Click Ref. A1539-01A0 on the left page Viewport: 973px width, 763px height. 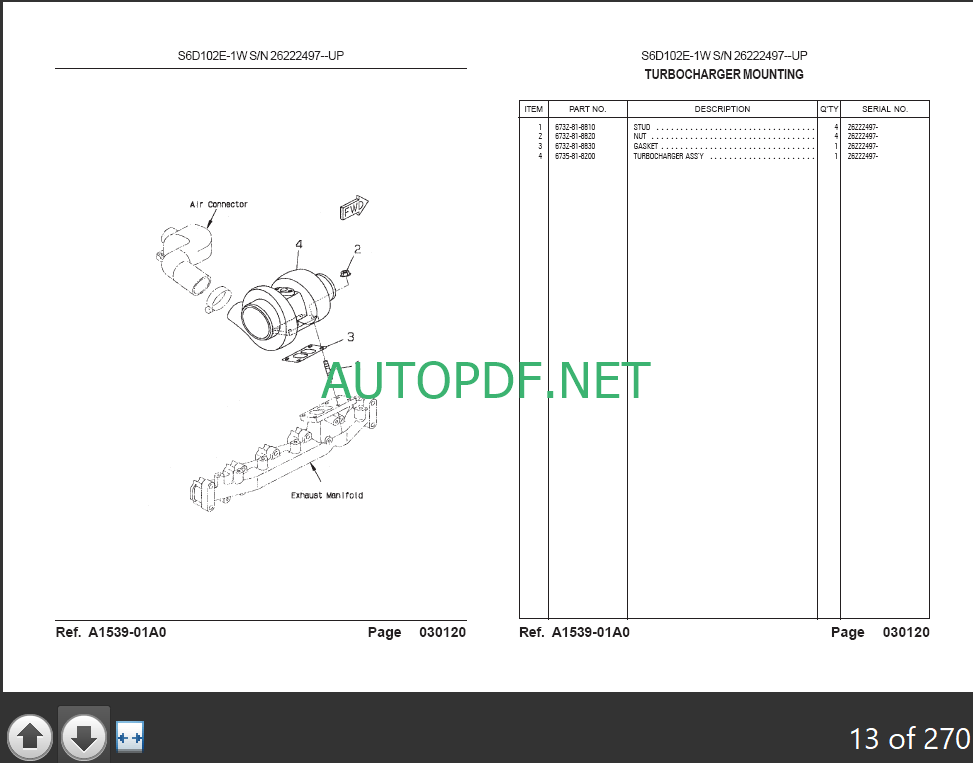(110, 632)
